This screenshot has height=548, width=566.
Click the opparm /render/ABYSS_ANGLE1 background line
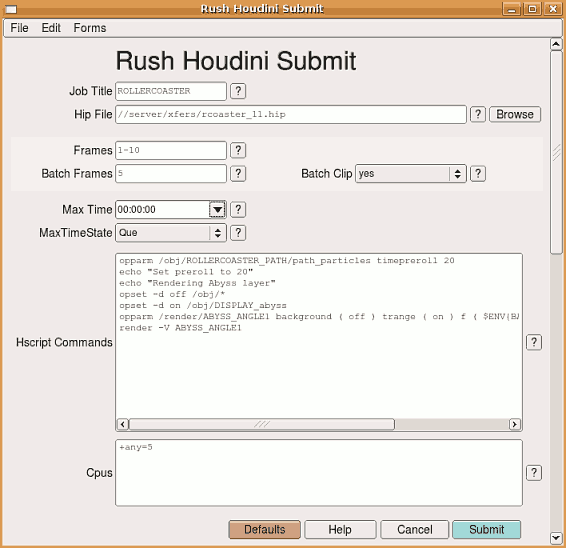(x=319, y=317)
